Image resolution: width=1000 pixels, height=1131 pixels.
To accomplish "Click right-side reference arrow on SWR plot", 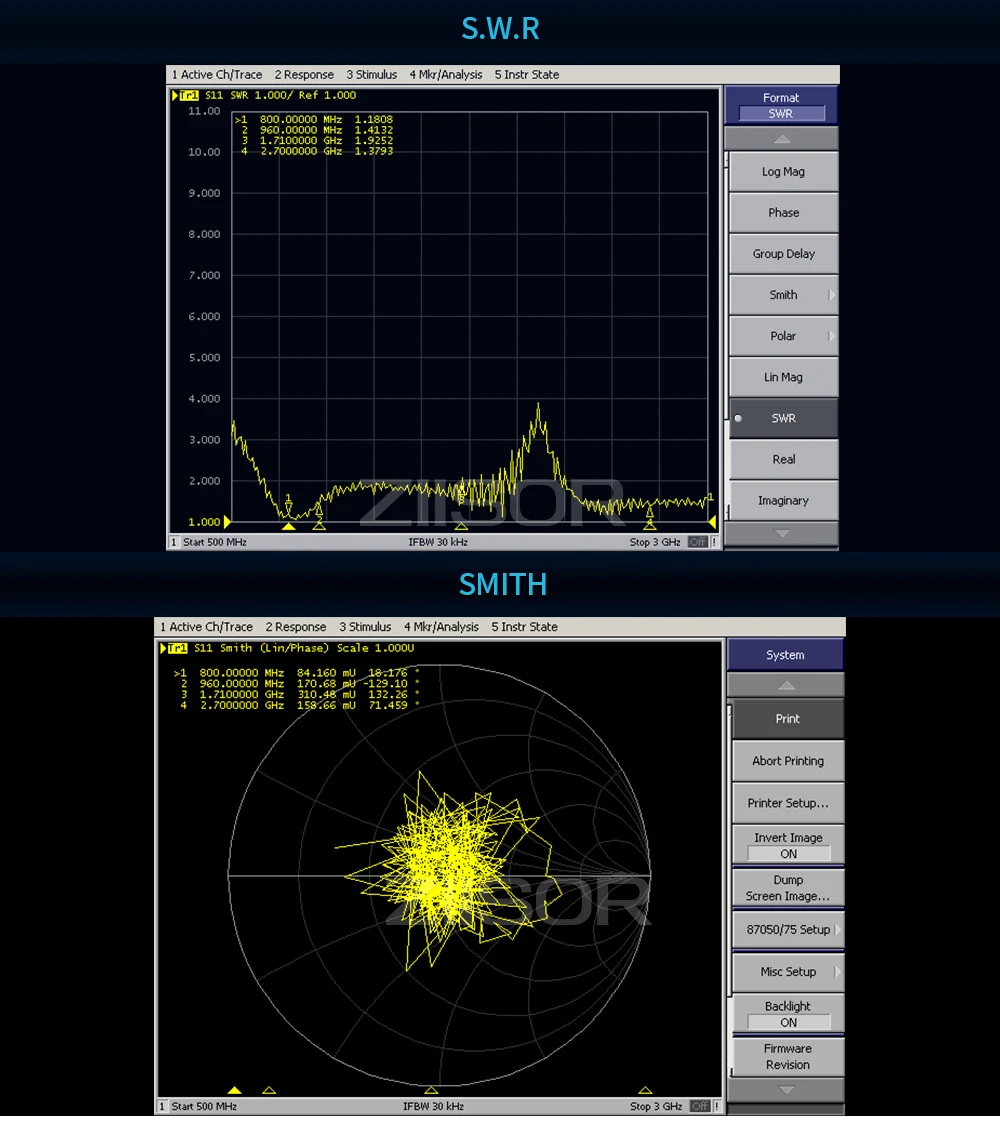I will (x=712, y=522).
